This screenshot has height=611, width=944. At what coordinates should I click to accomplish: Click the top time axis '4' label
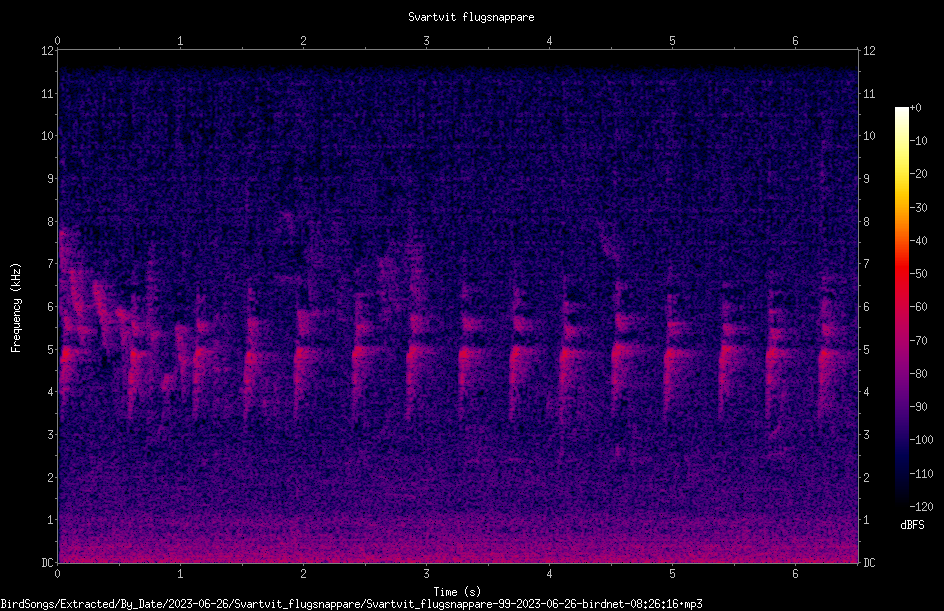(549, 41)
